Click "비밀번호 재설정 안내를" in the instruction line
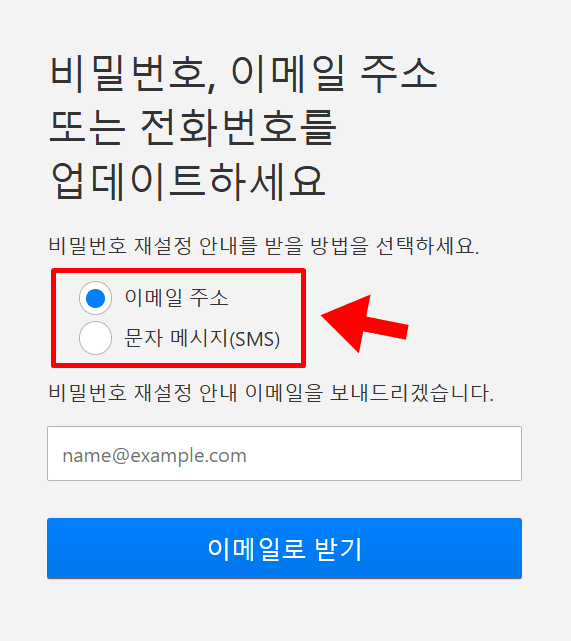The height and width of the screenshot is (641, 571). point(153,246)
